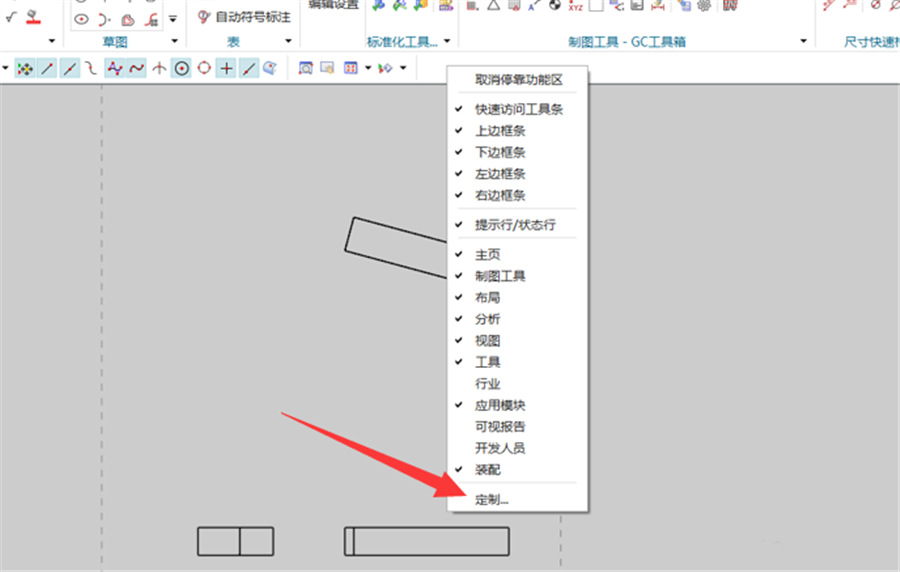Toggle the 主页 ribbon tab visibility
Screen dimensions: 900x572
pyautogui.click(x=517, y=254)
